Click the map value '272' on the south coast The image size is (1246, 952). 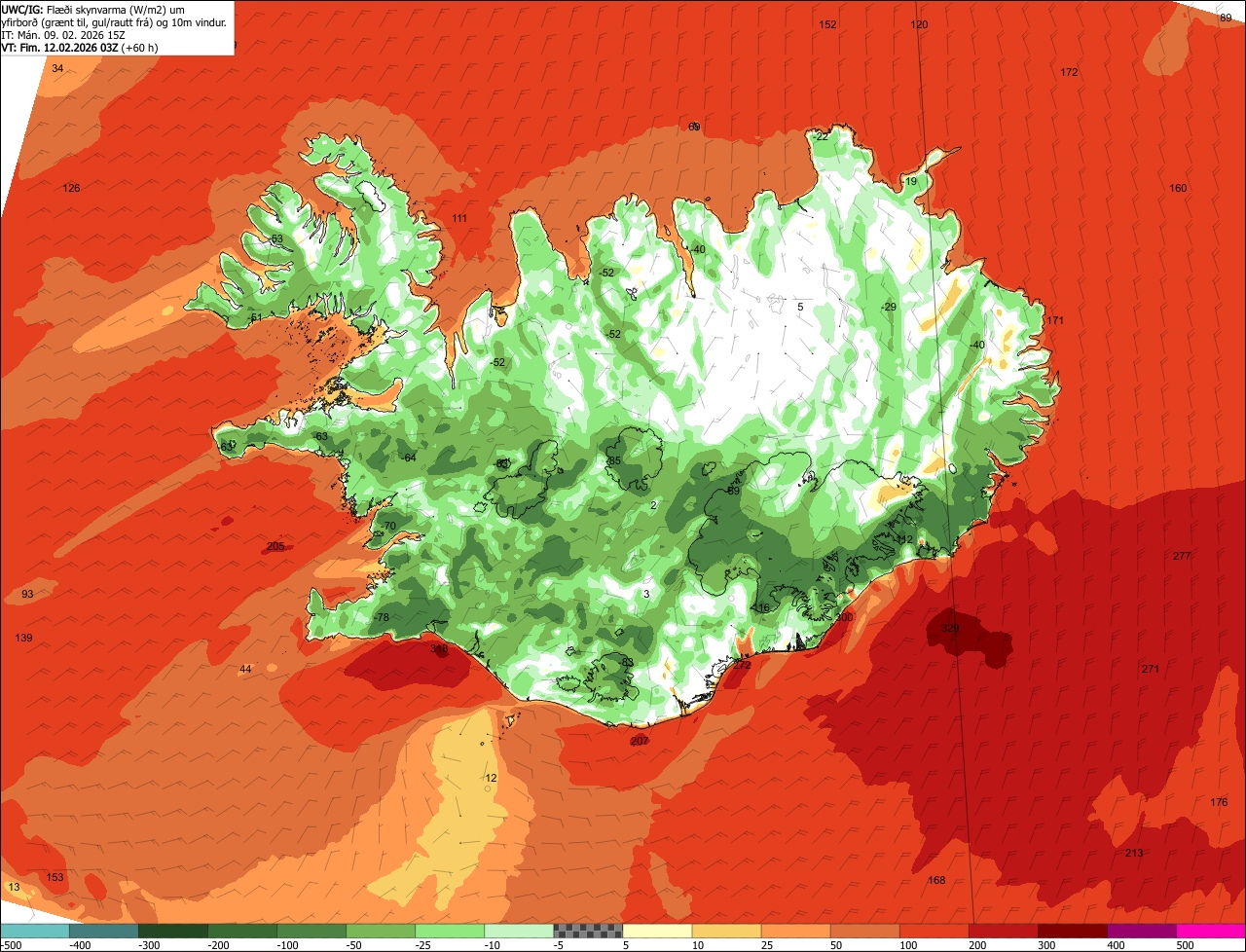coord(742,665)
